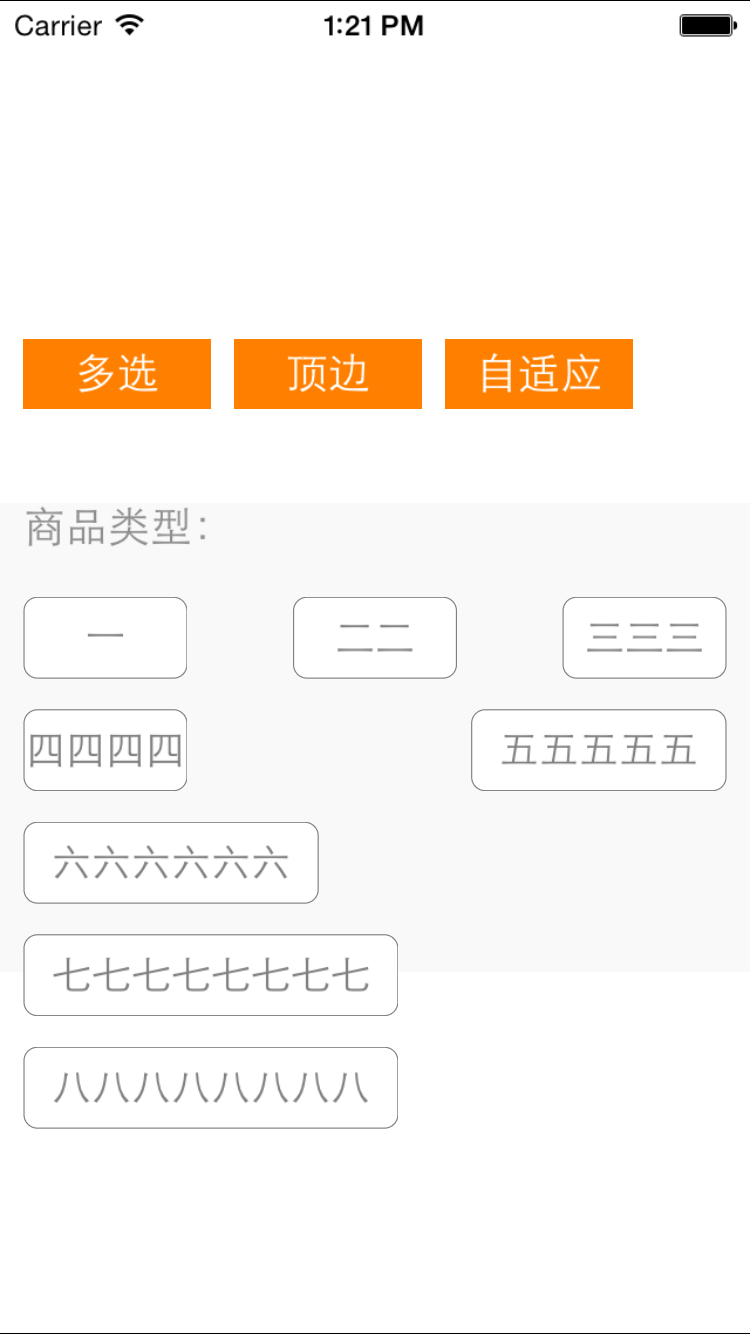This screenshot has width=750, height=1334.
Task: Tap gray gap between 四四四四 and 五五五五五 tags
Action: coord(329,750)
